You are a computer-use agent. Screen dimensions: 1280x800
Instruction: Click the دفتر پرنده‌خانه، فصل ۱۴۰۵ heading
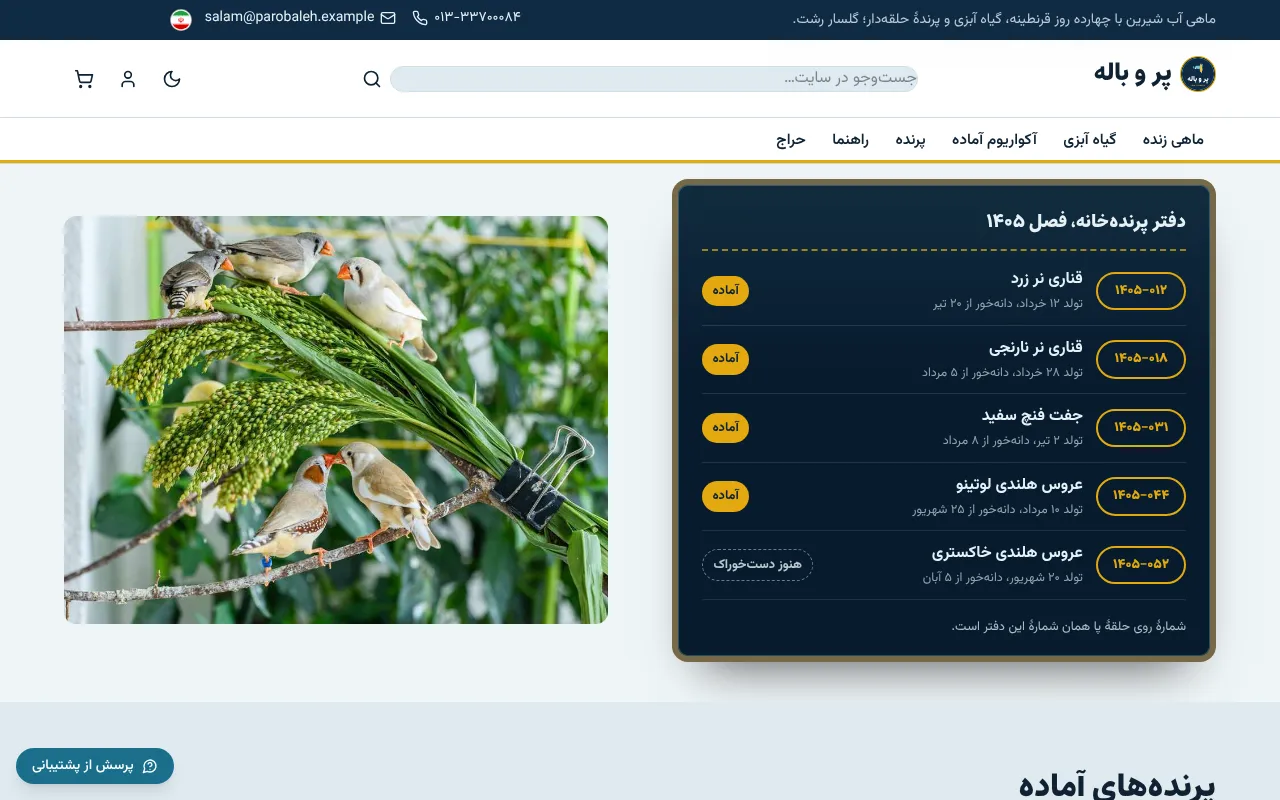pos(1086,221)
